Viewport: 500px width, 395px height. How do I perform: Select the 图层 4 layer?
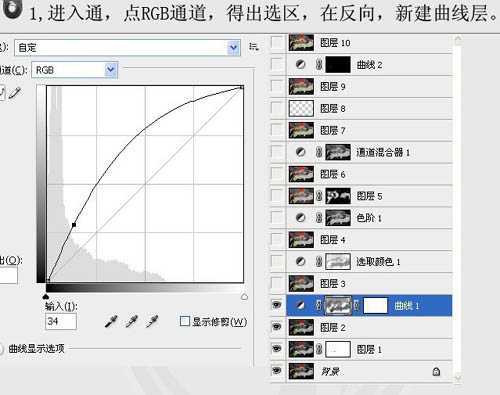369,240
